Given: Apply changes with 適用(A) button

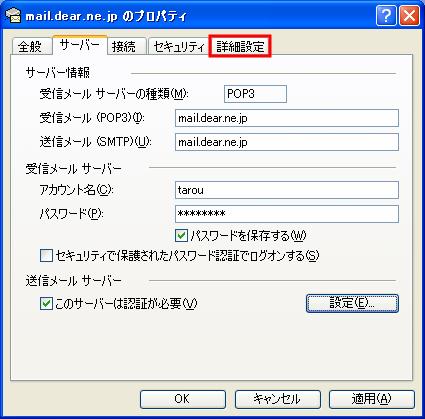Looking at the screenshot, I should pos(372,399).
